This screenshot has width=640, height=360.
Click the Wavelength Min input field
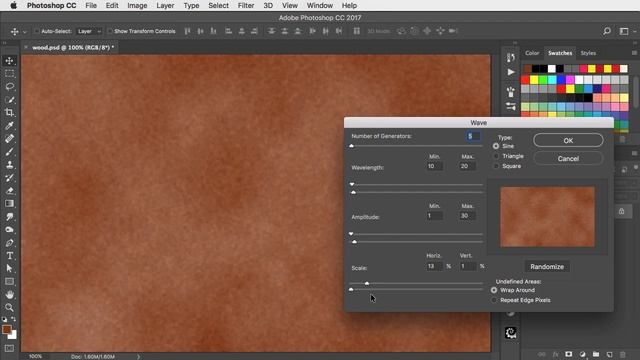[434, 166]
